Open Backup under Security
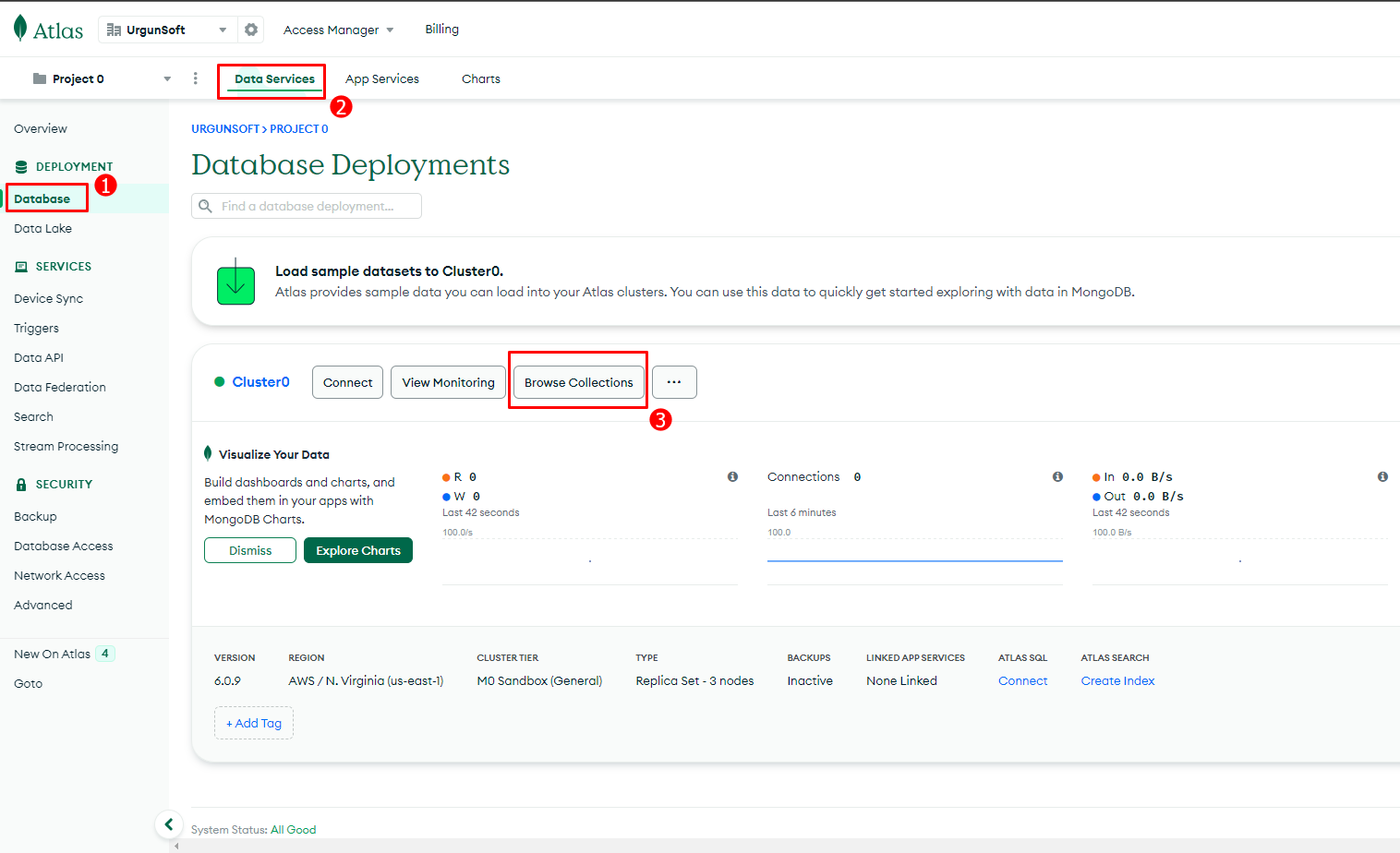This screenshot has width=1400, height=853. pyautogui.click(x=35, y=516)
